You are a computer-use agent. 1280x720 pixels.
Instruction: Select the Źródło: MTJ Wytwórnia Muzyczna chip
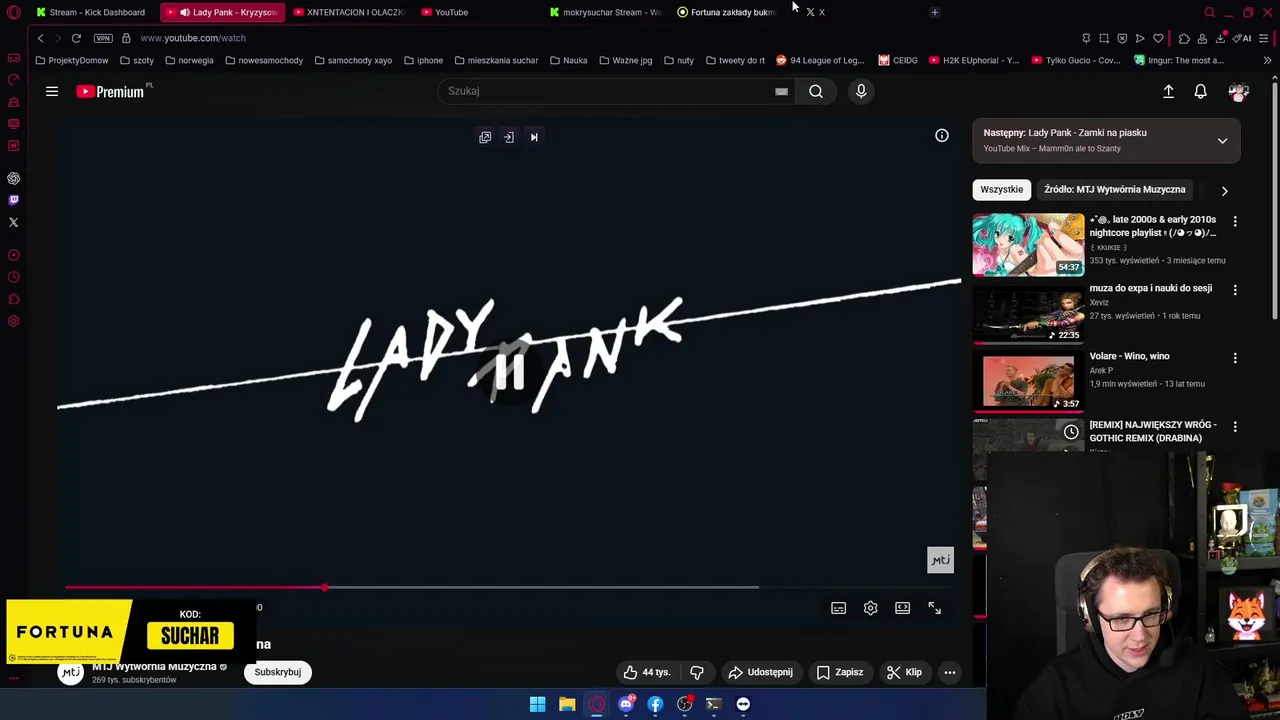coord(1114,189)
